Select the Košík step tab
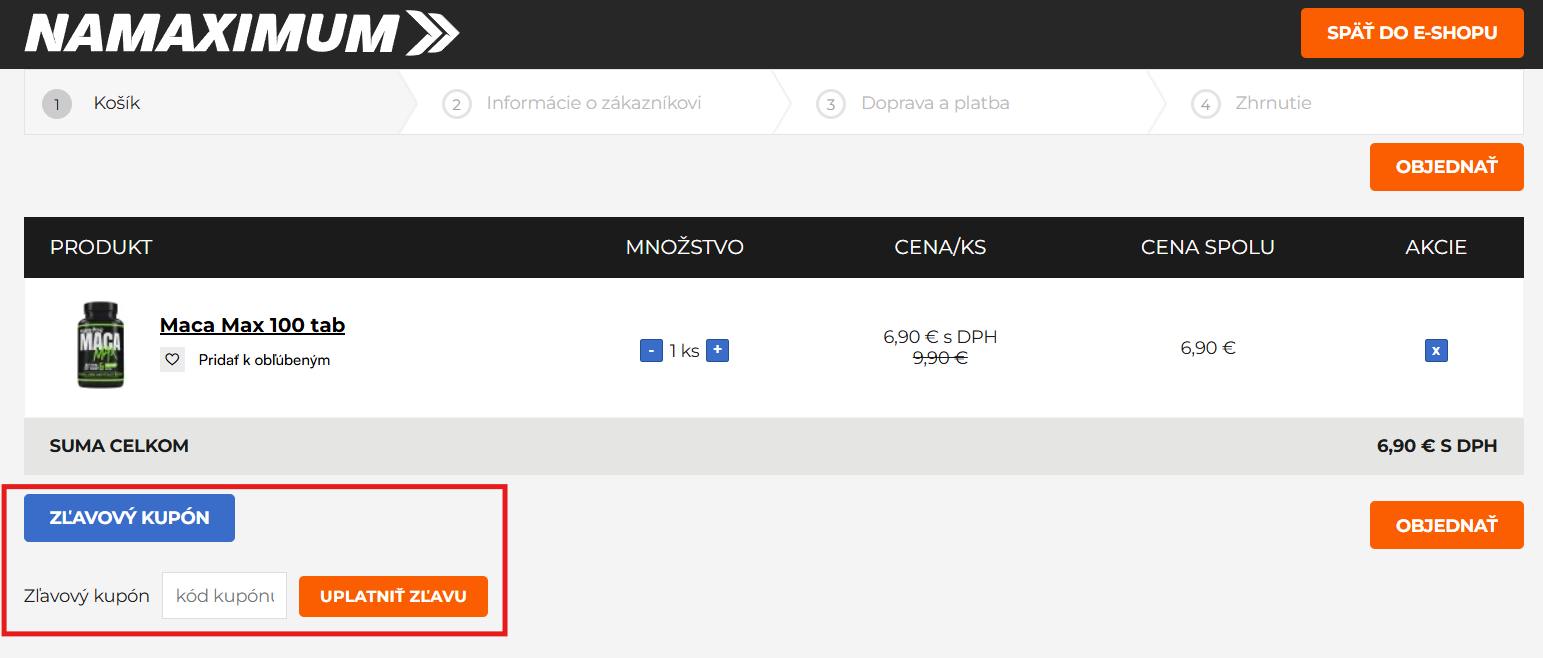 tap(117, 103)
